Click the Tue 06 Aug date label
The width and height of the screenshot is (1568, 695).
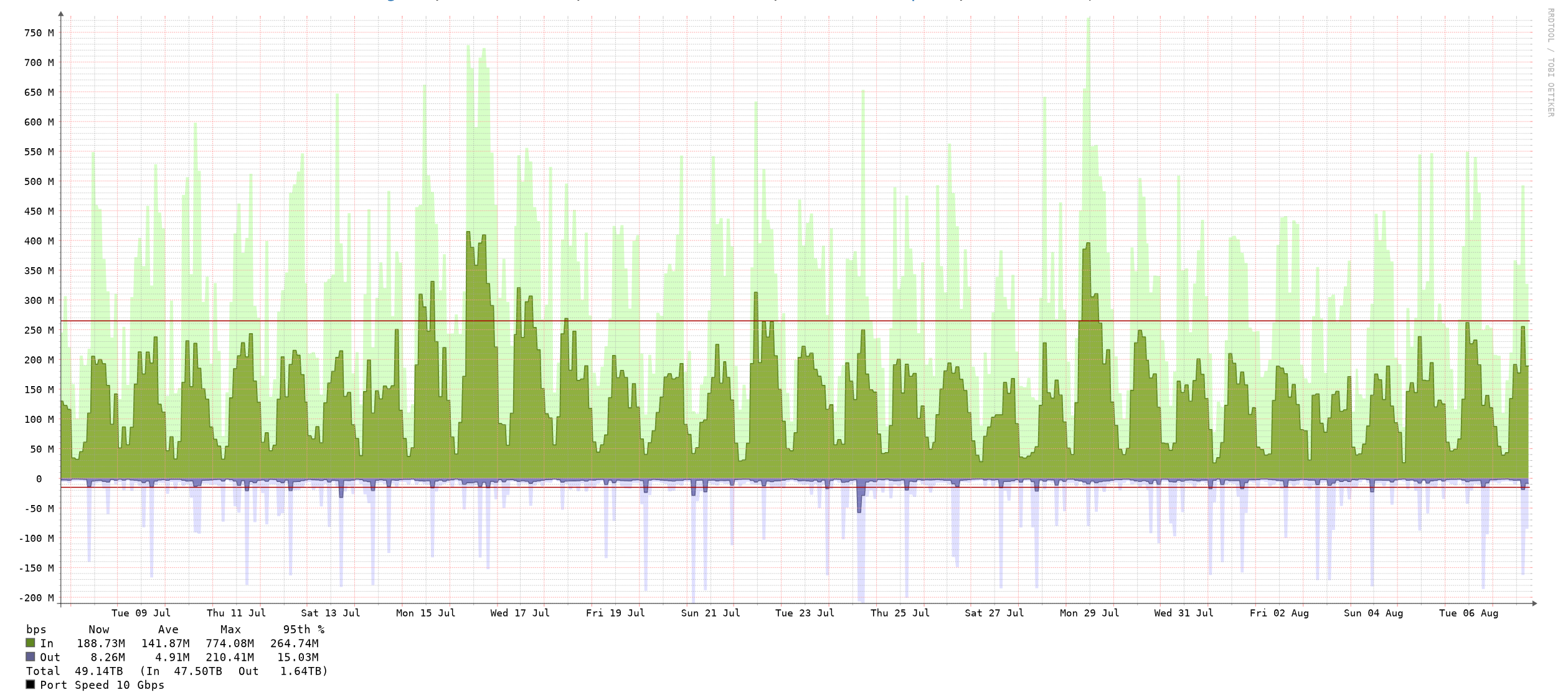pyautogui.click(x=1468, y=613)
